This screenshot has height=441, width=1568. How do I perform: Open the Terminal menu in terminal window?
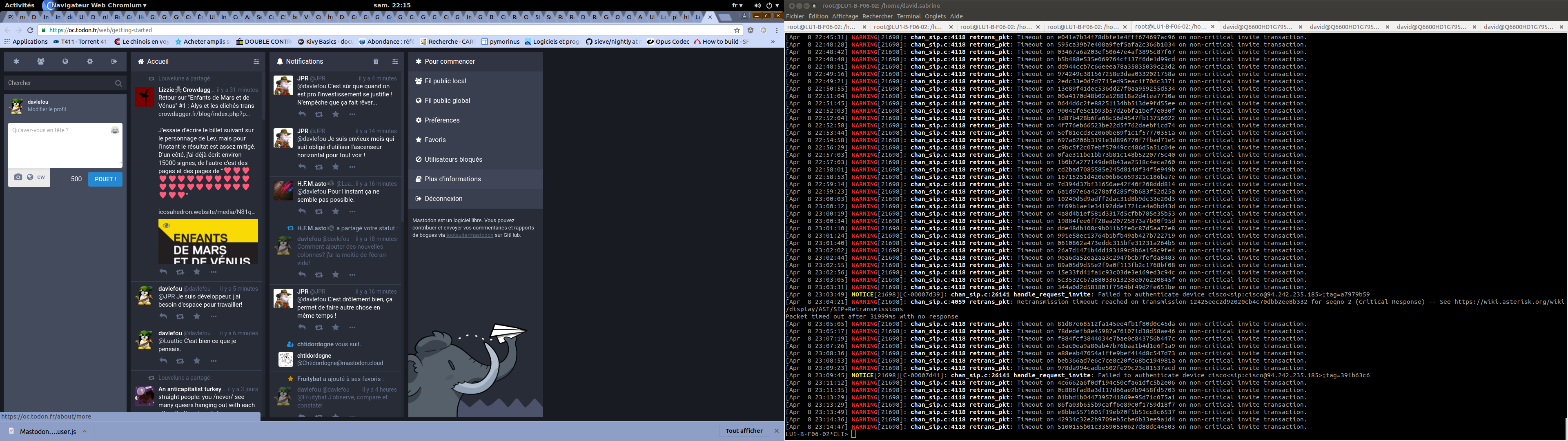tap(908, 16)
